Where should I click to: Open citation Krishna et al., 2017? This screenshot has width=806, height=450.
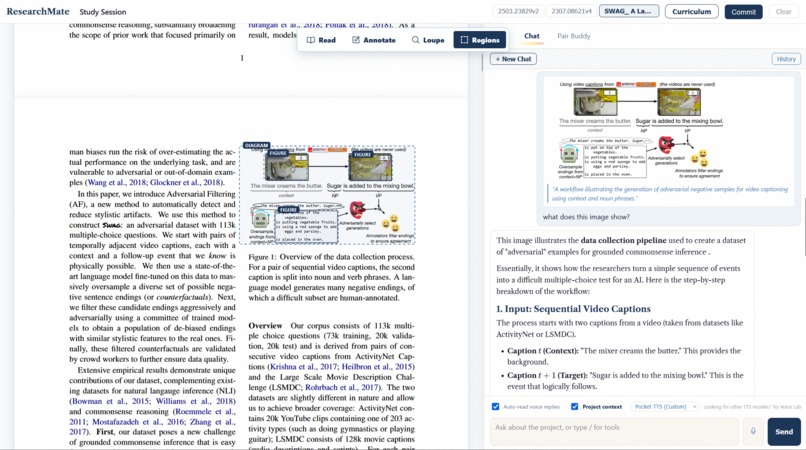[303, 367]
